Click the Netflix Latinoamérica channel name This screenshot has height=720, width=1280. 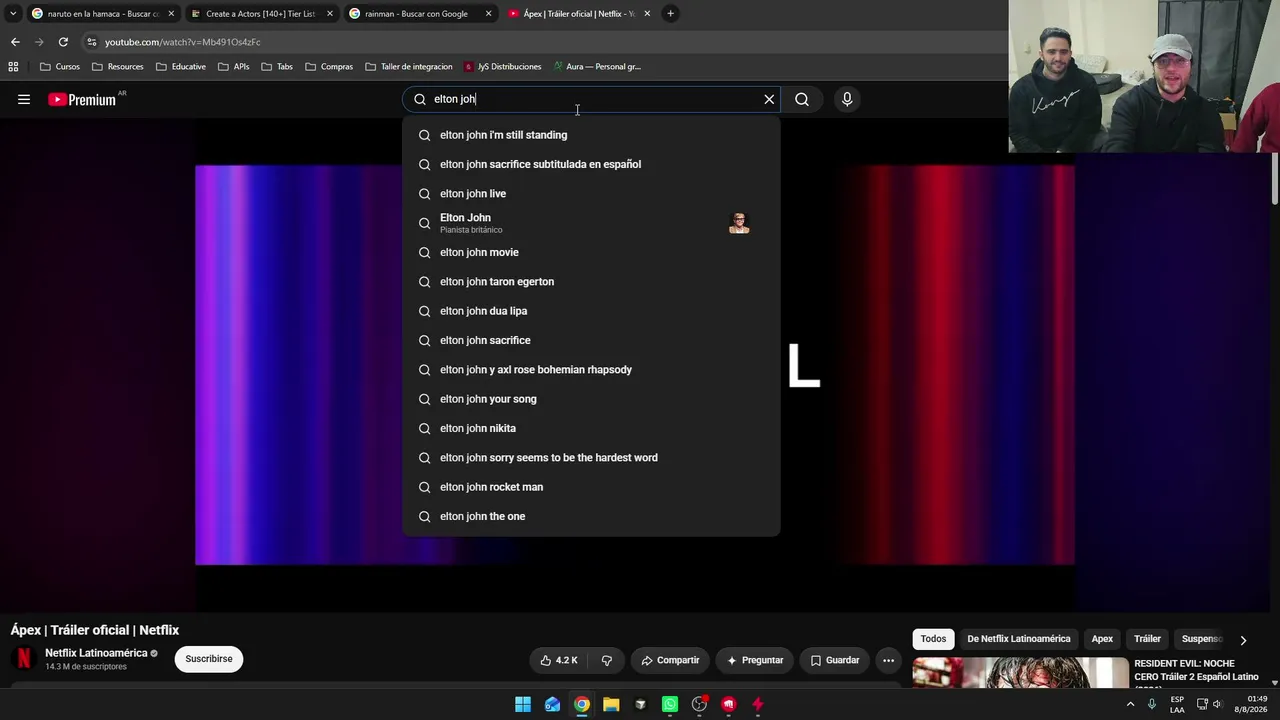[x=96, y=653]
